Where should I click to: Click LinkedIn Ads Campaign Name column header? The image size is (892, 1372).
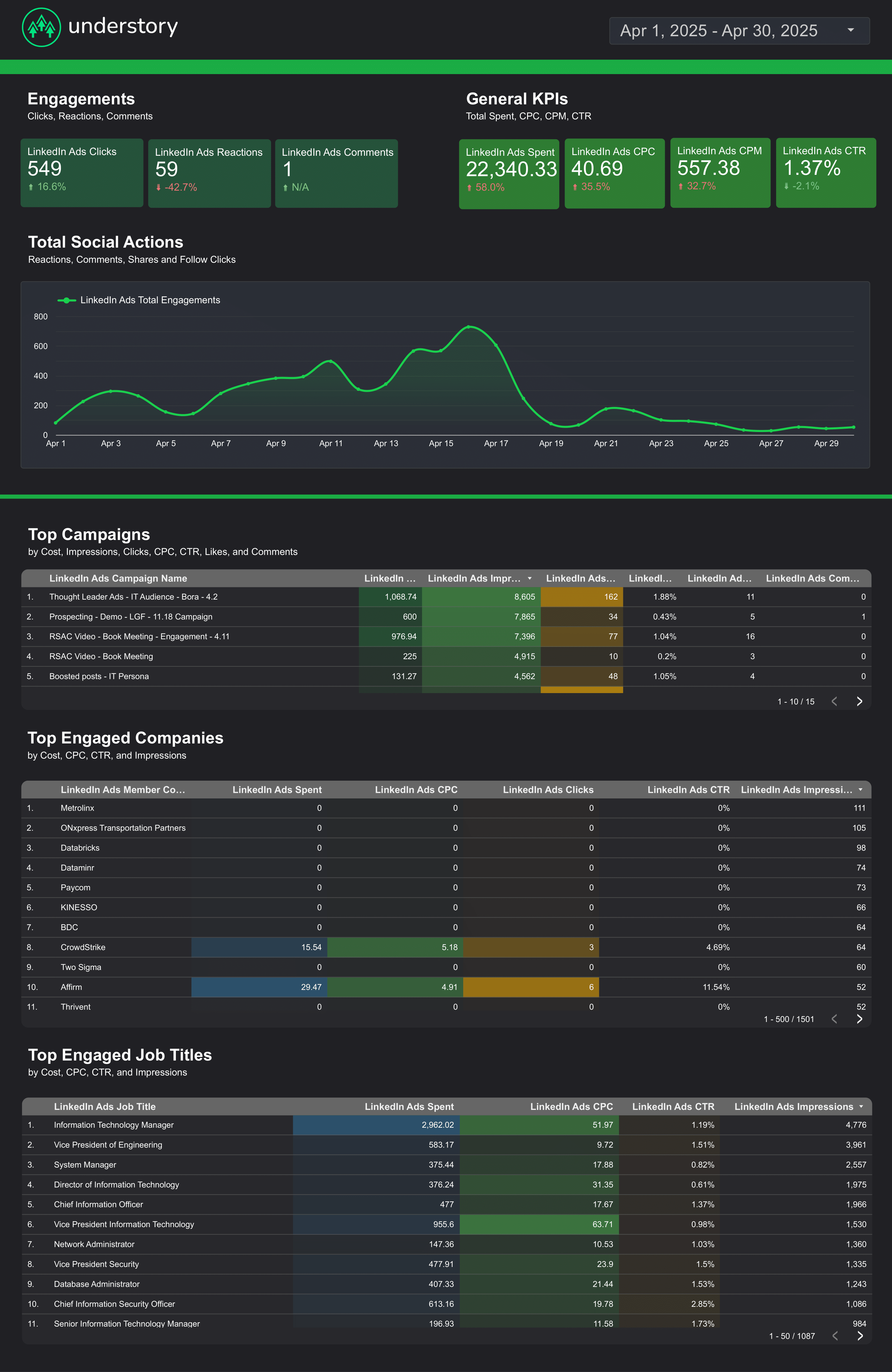118,578
